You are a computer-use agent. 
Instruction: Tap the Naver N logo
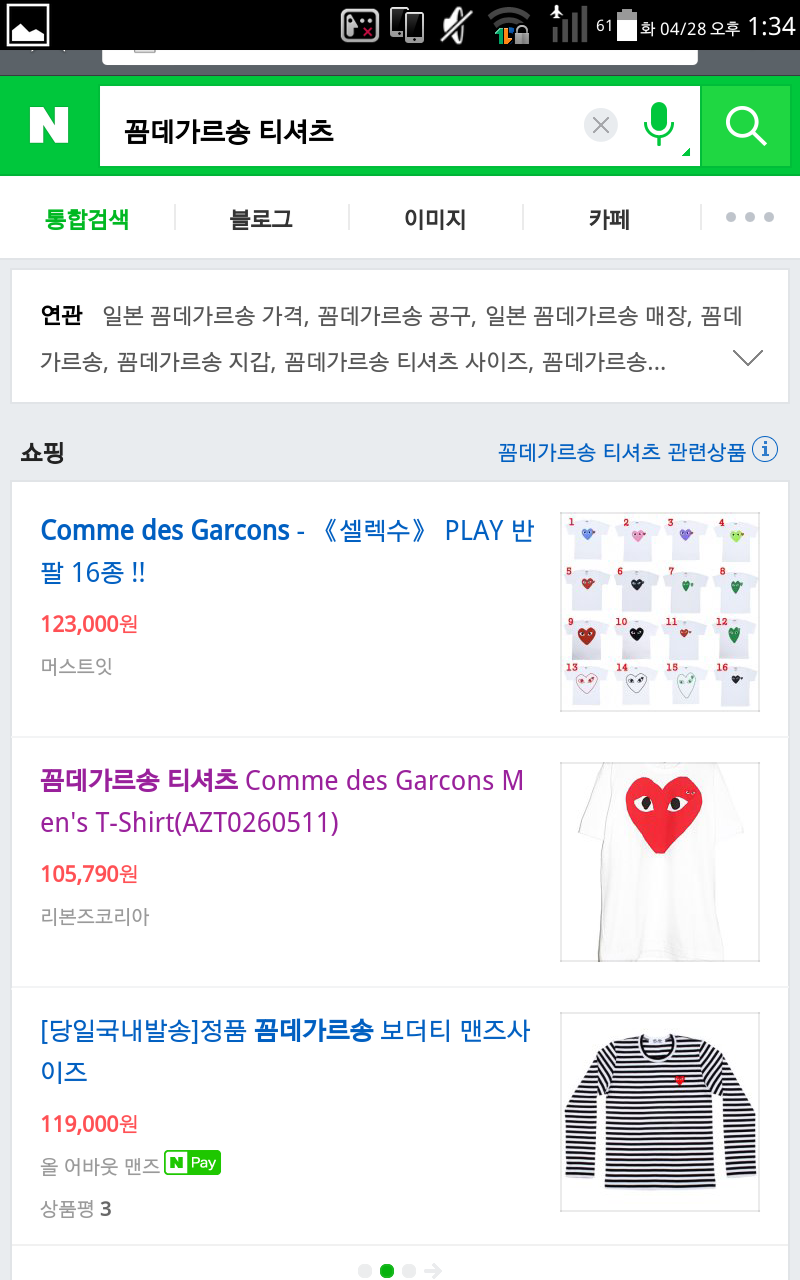(49, 126)
